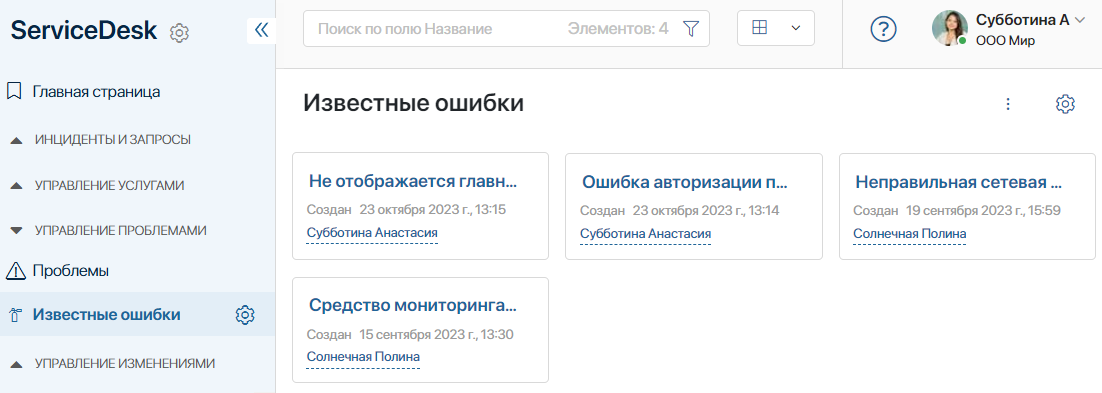Screen dimensions: 1102x393
Task: Open the help question mark icon
Action: coord(883,29)
